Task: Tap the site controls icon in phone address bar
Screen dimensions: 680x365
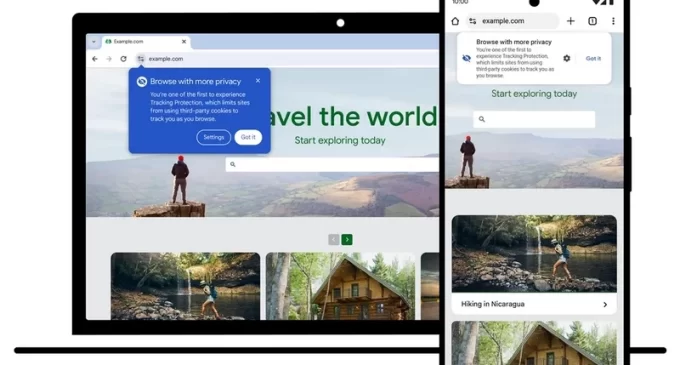Action: pos(473,21)
